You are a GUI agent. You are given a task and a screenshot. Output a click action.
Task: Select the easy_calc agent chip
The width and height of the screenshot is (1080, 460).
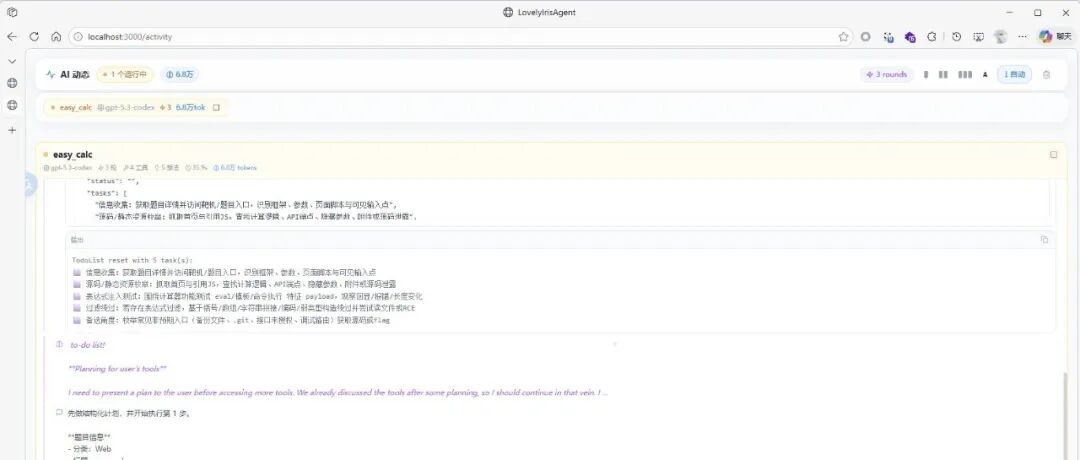[x=135, y=107]
